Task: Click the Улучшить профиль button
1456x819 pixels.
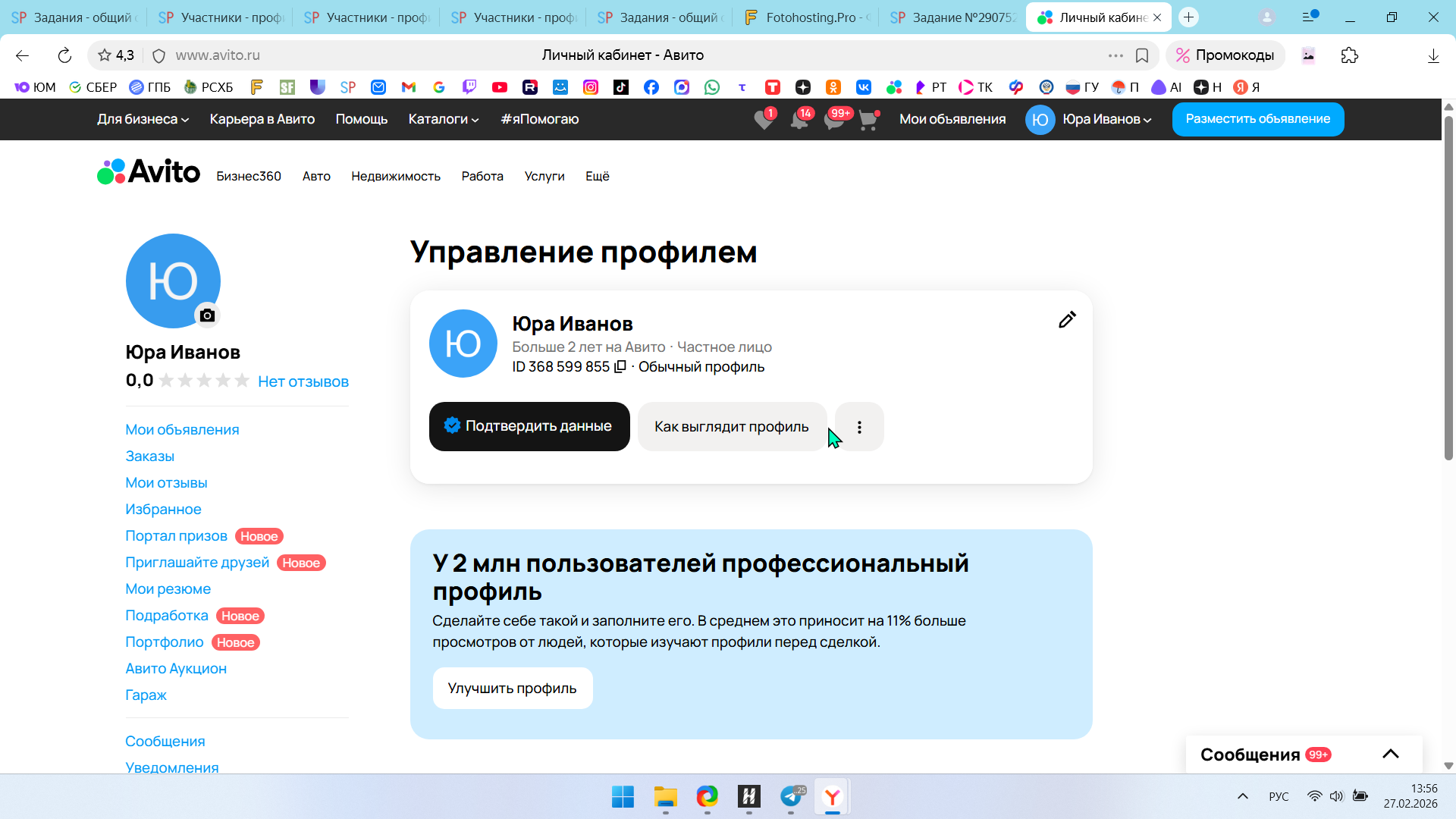Action: click(513, 688)
